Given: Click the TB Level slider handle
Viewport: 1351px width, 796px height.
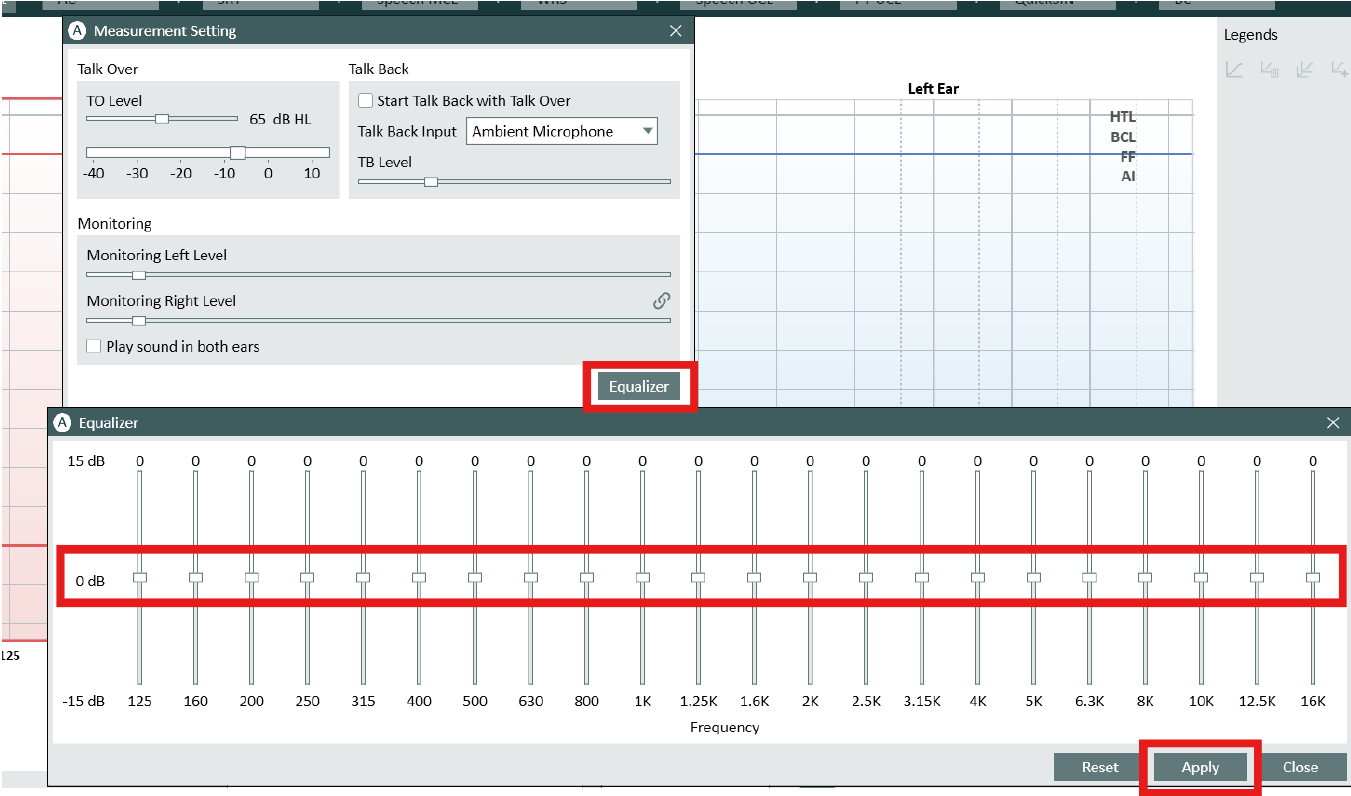Looking at the screenshot, I should 430,182.
